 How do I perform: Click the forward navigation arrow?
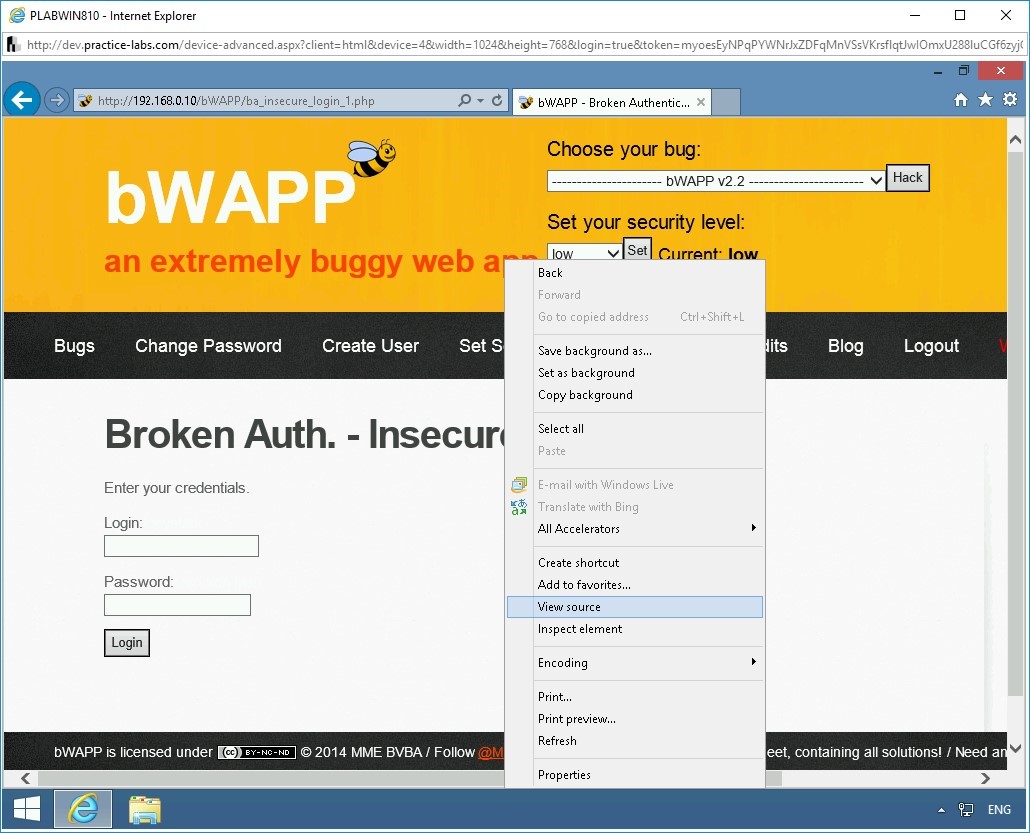pyautogui.click(x=57, y=100)
